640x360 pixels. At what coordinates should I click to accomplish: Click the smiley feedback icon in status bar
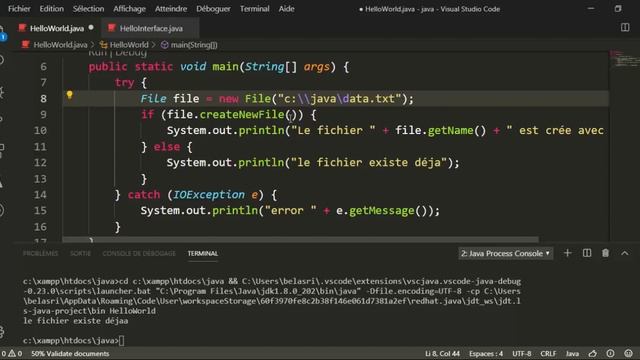coord(628,353)
